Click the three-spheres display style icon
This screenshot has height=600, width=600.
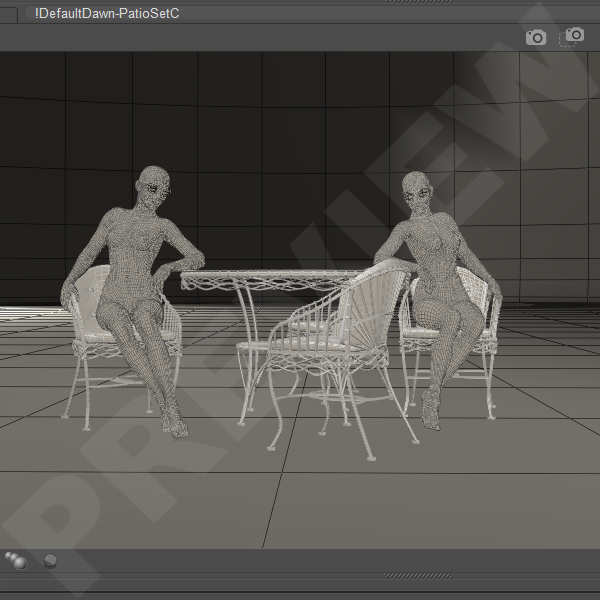pyautogui.click(x=16, y=561)
